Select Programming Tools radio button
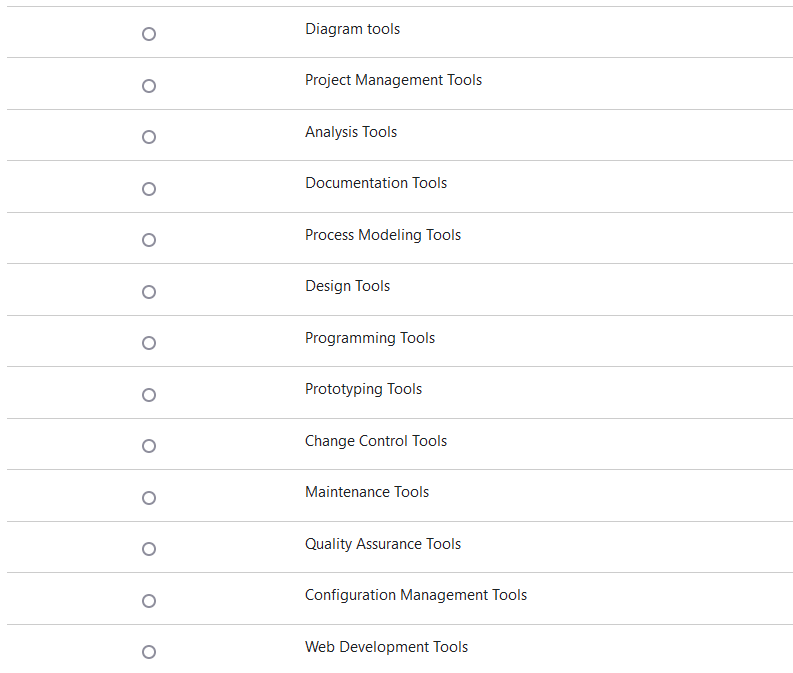793x673 pixels. coord(149,343)
